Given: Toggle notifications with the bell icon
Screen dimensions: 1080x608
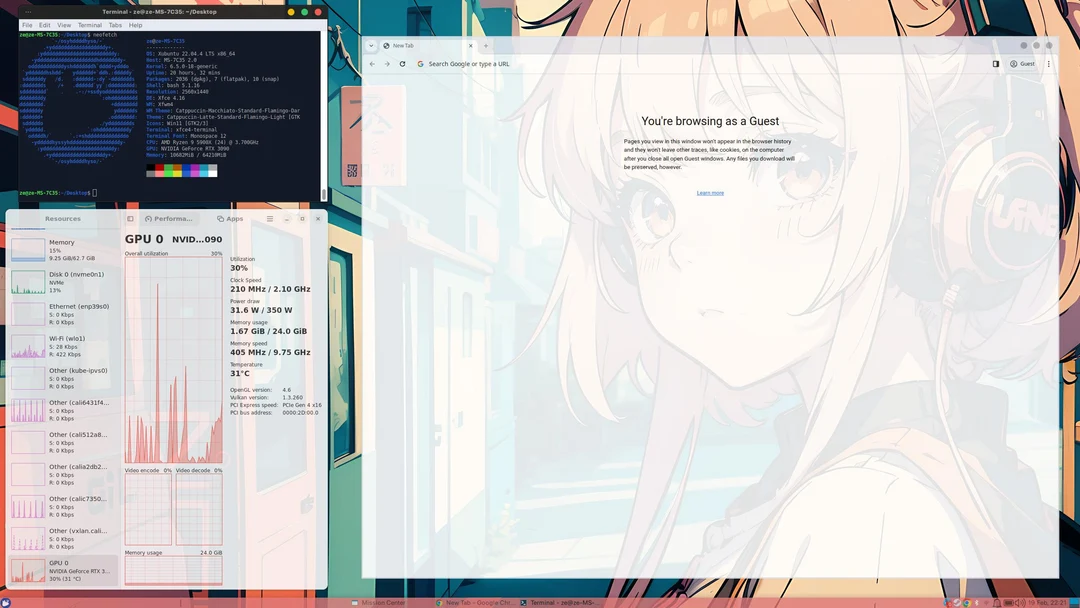Looking at the screenshot, I should pos(997,602).
